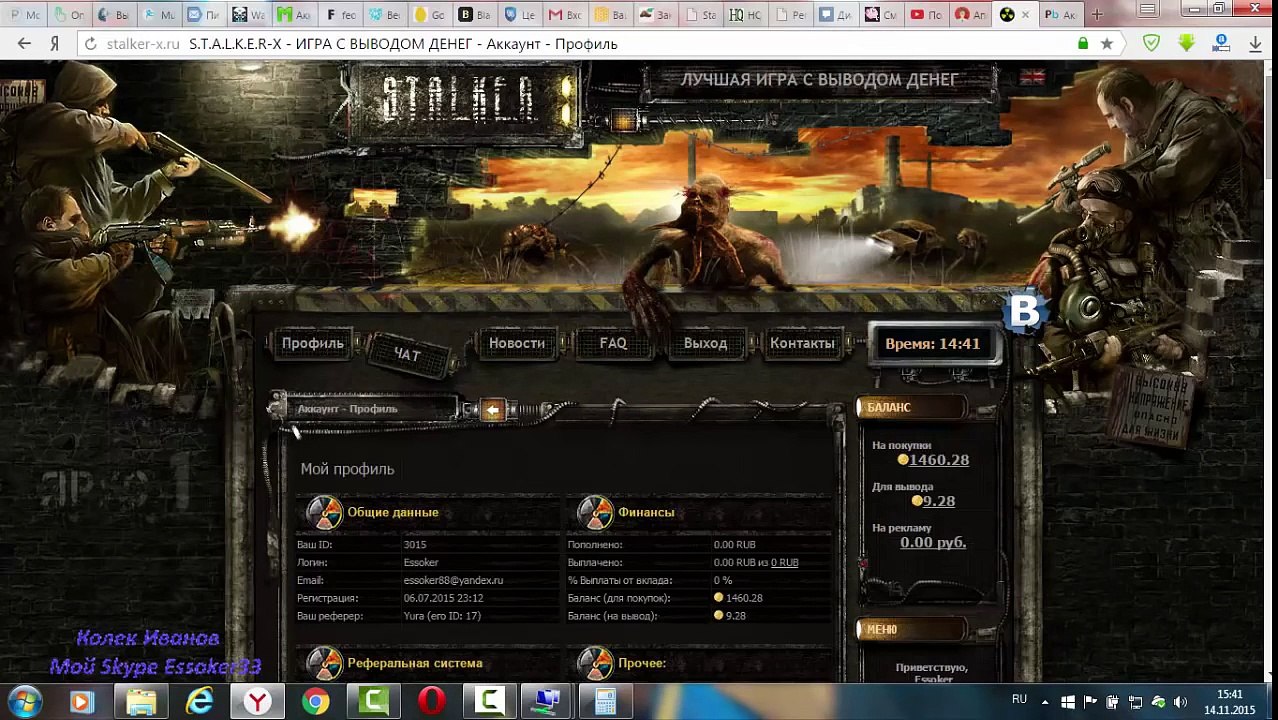Launch Internet Explorer from taskbar
1278x720 pixels.
(x=200, y=702)
